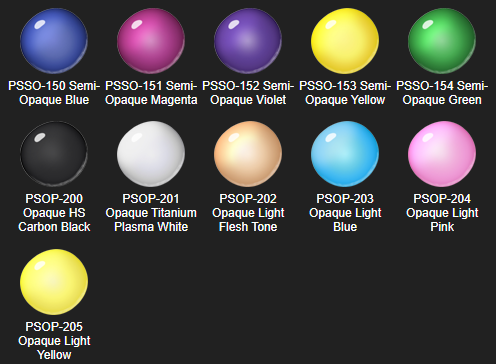
Task: Click the PSSO-154 Semi-Opaque Green text
Action: [442, 93]
